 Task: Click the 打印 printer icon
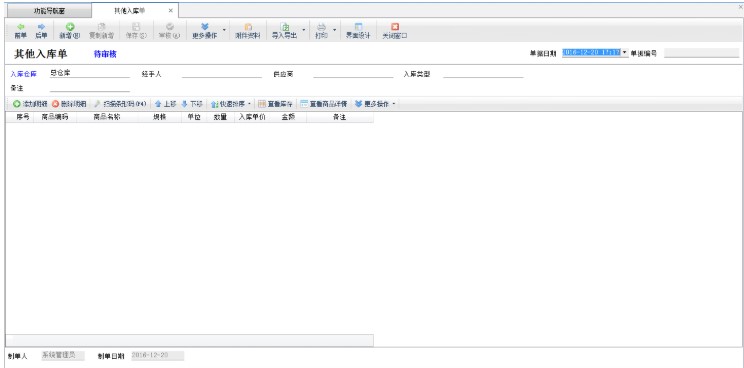point(322,27)
